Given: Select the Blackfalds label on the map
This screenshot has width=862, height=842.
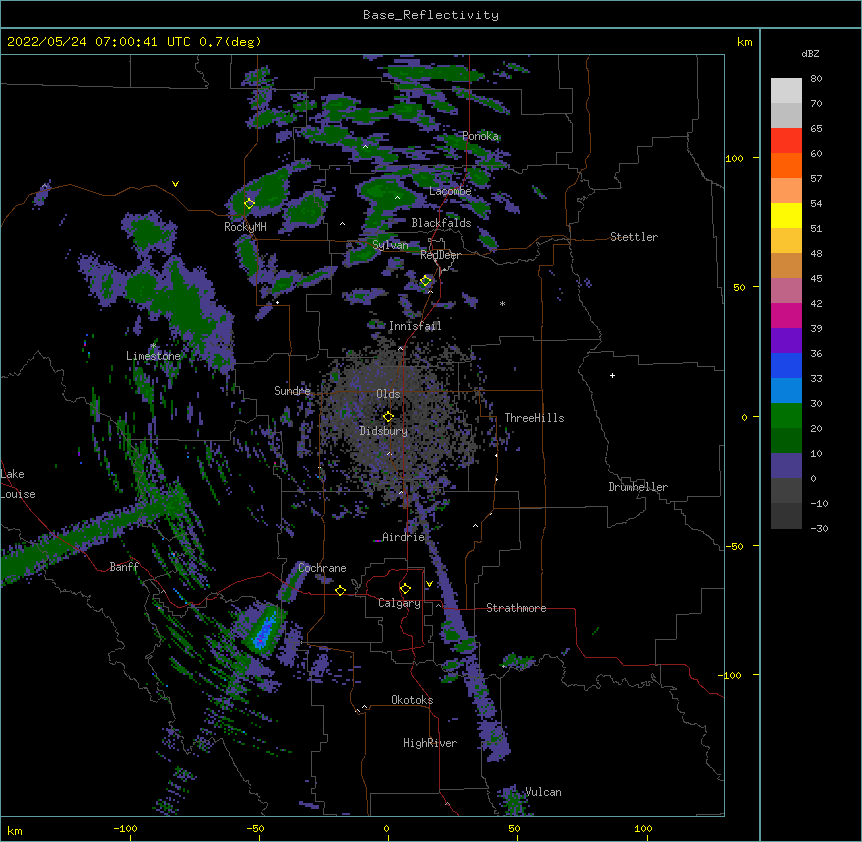Looking at the screenshot, I should (441, 223).
